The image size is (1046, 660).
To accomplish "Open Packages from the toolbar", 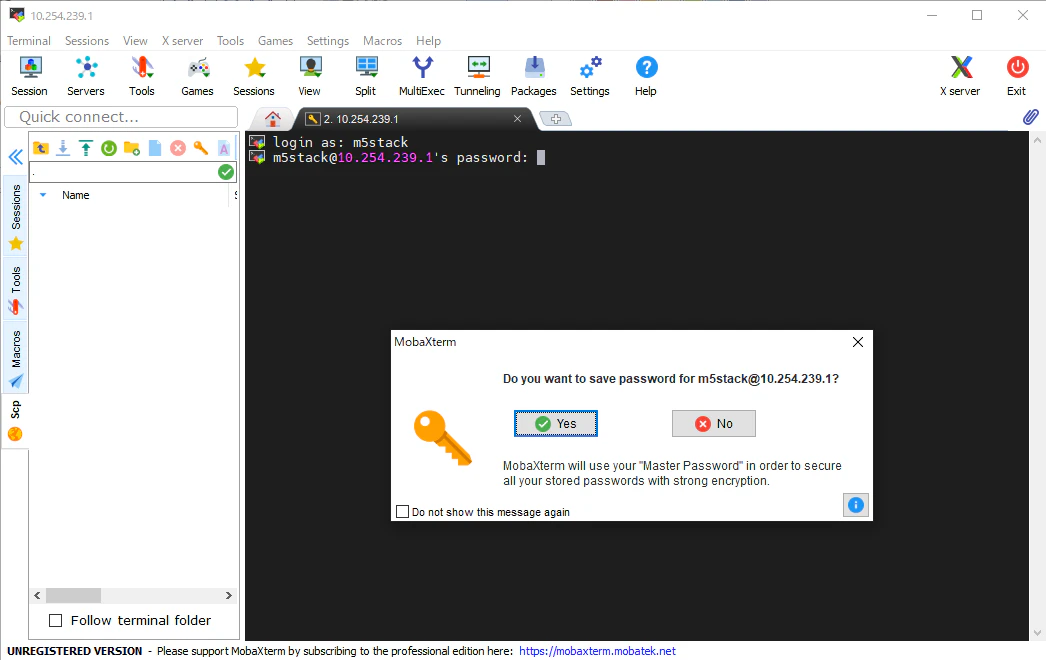I will pyautogui.click(x=534, y=76).
